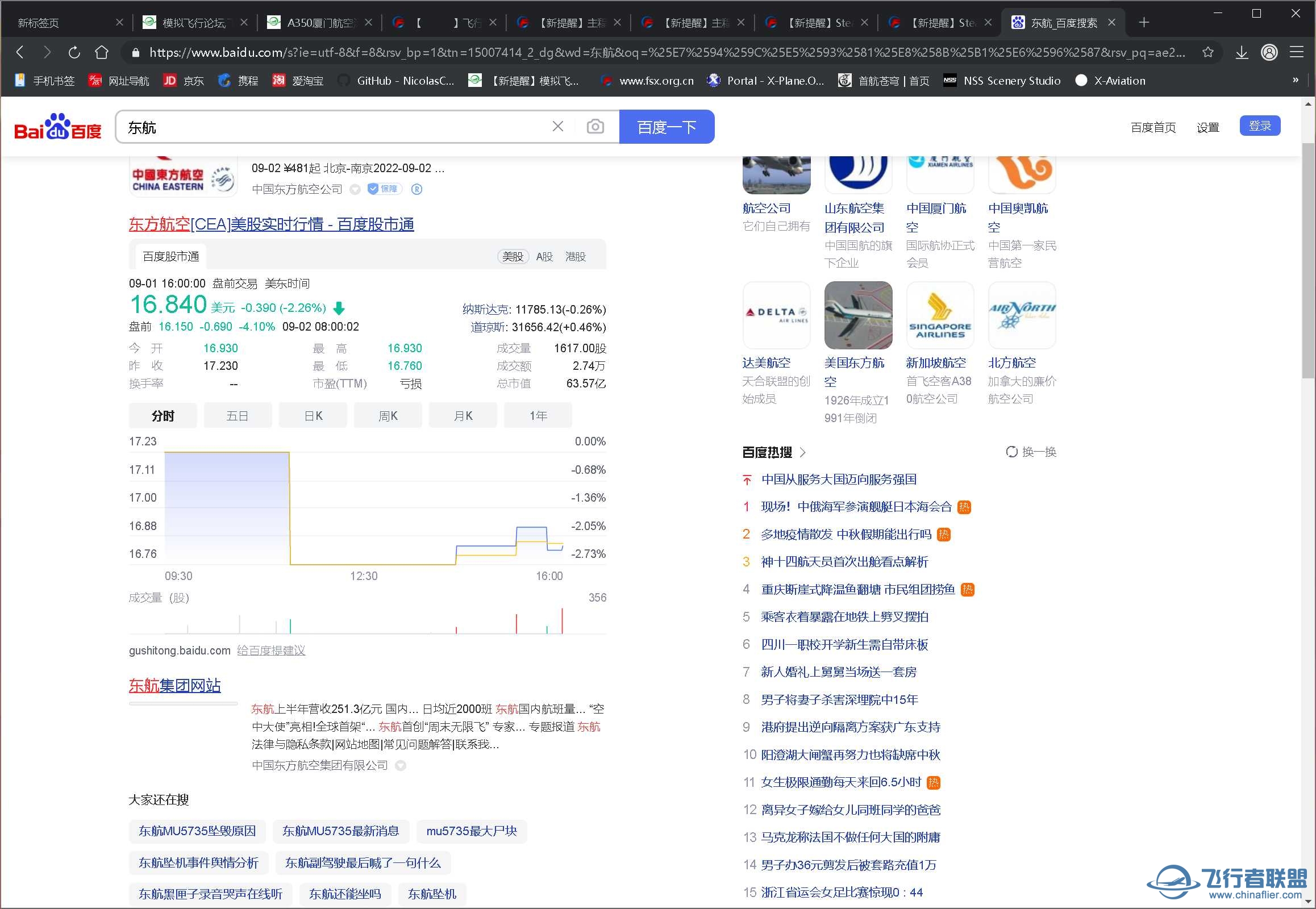This screenshot has width=1316, height=909.
Task: Click the browser profile account icon
Action: click(1269, 52)
